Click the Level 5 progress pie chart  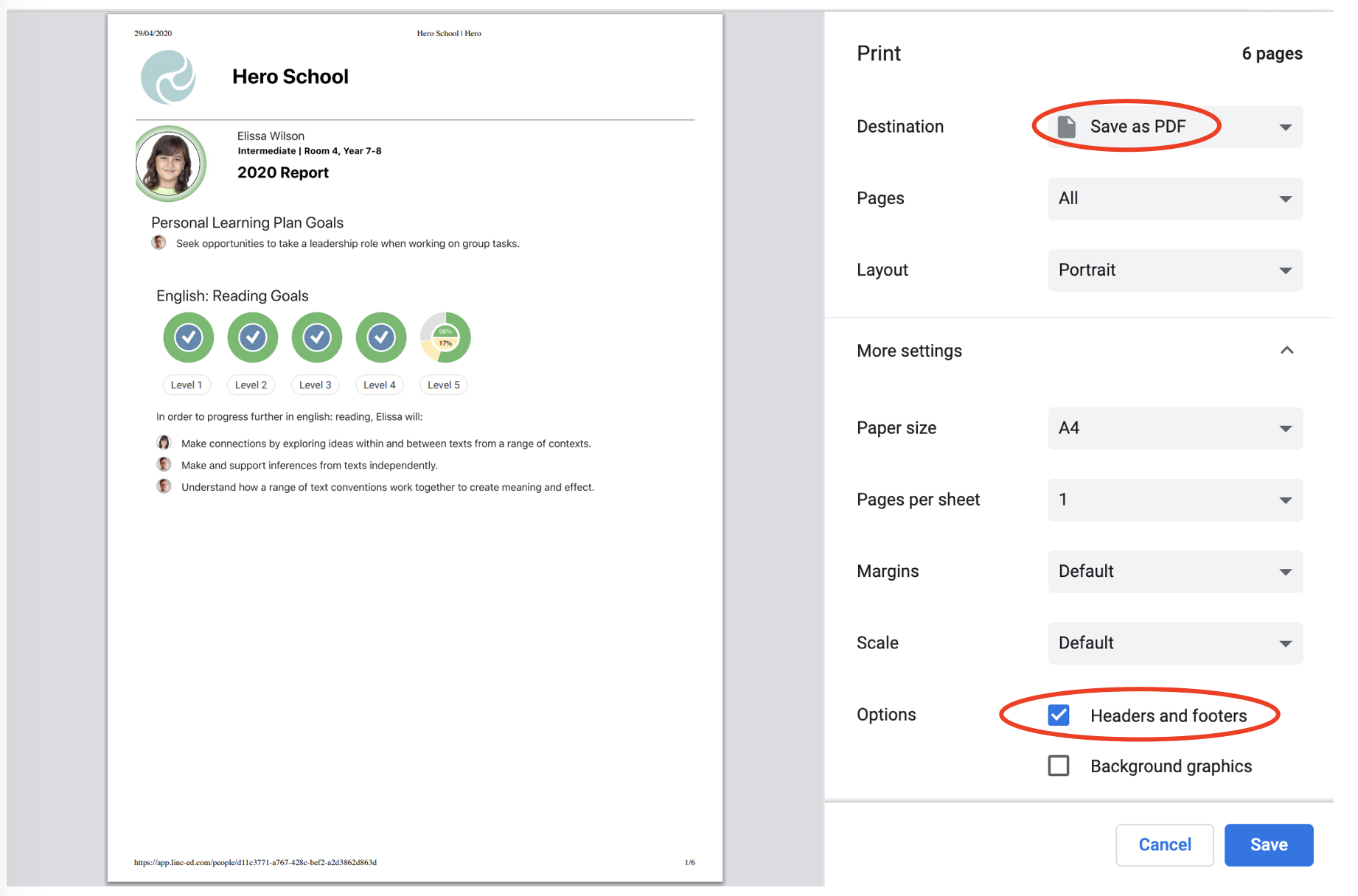click(x=445, y=337)
